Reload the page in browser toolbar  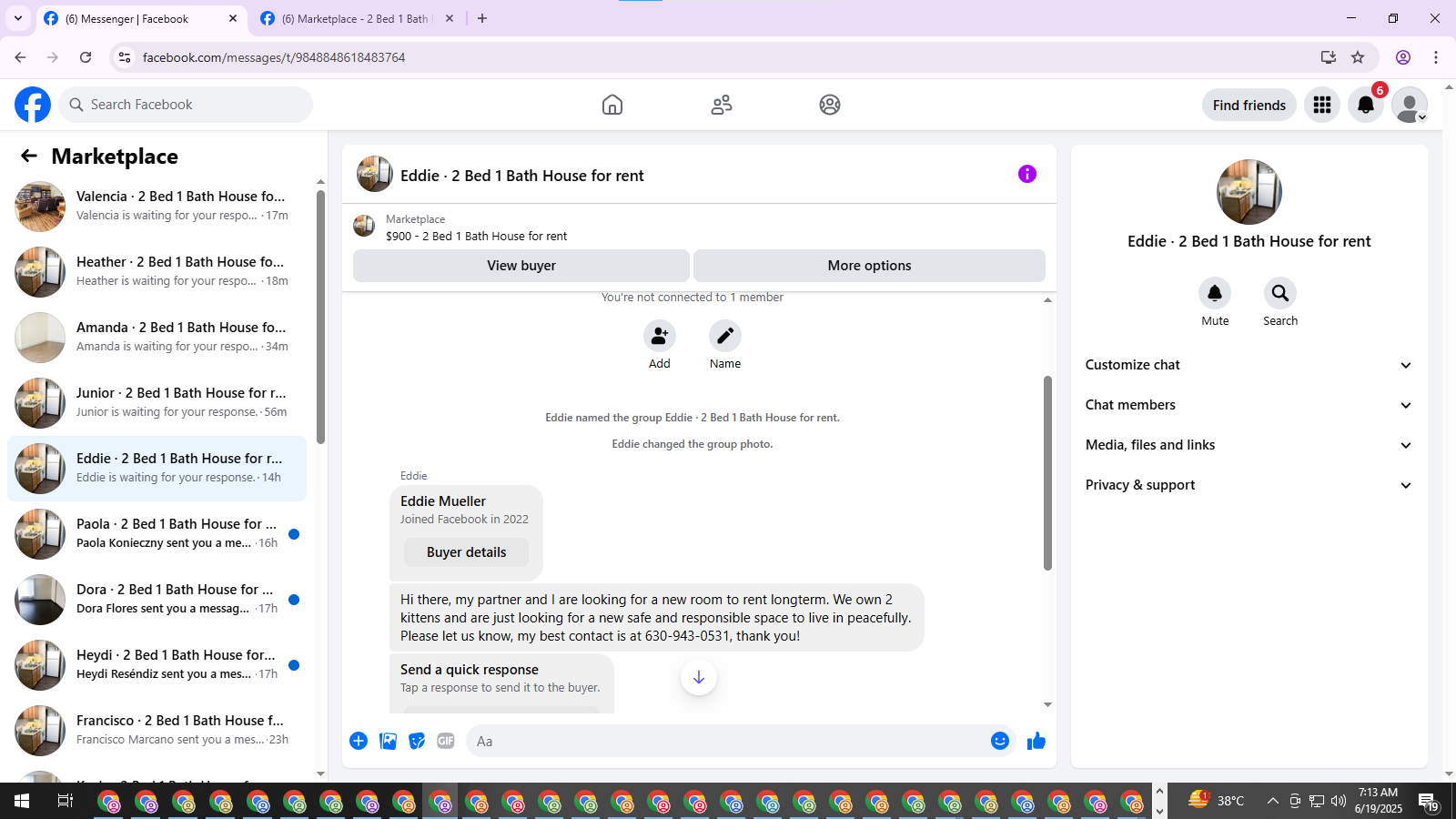point(86,57)
